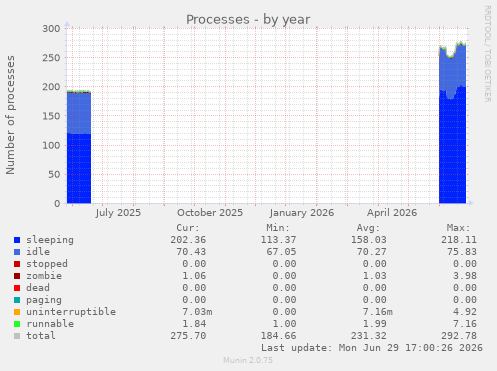Click the bar of 2026 data on the right side of the graph
Viewport: 497px width, 371px height.
coord(453,123)
